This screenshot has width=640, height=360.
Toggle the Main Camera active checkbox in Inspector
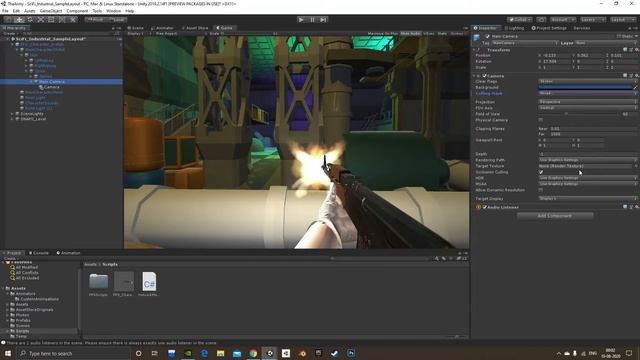(x=487, y=36)
